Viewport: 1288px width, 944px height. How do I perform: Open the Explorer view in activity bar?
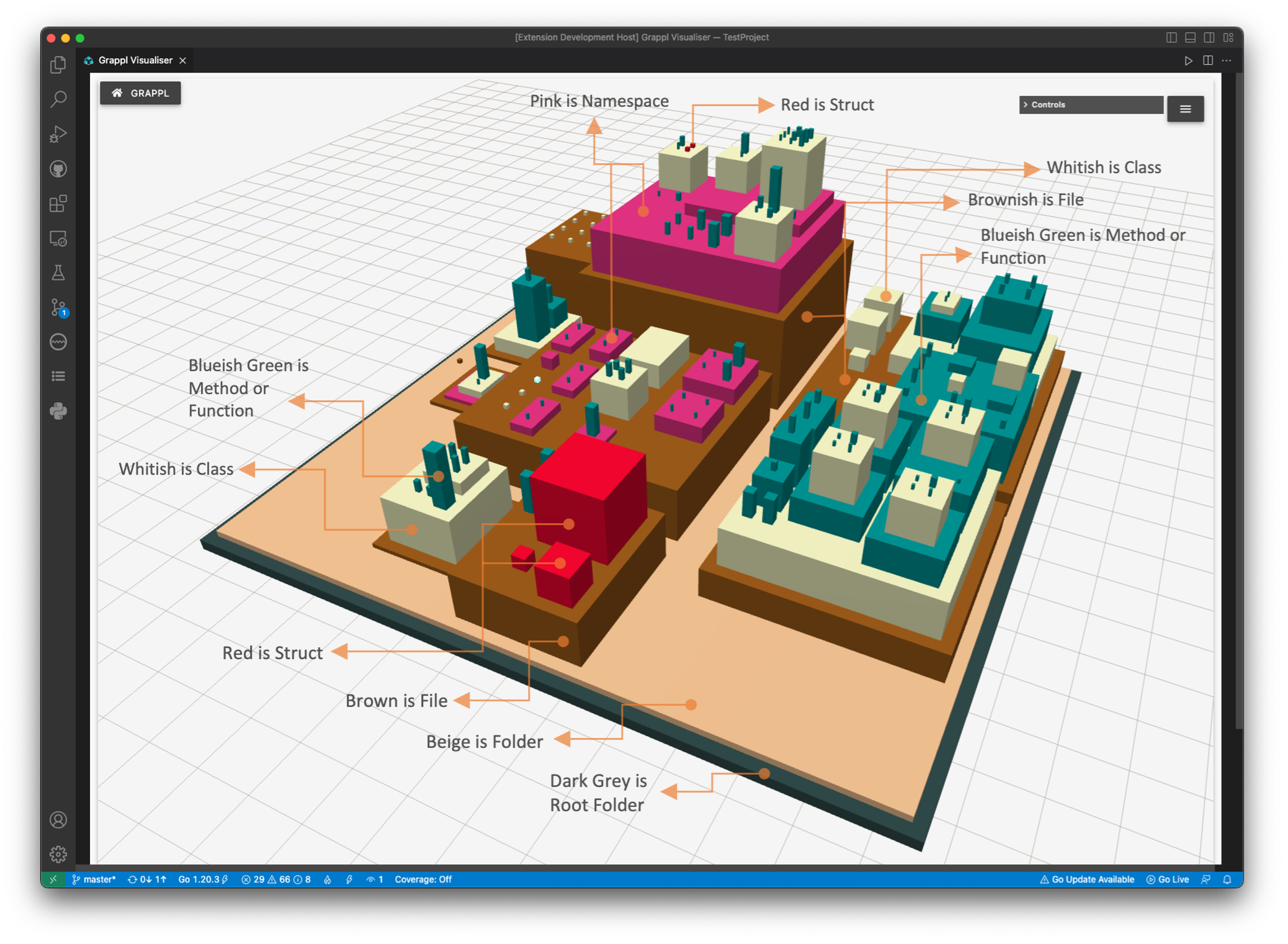[x=58, y=65]
